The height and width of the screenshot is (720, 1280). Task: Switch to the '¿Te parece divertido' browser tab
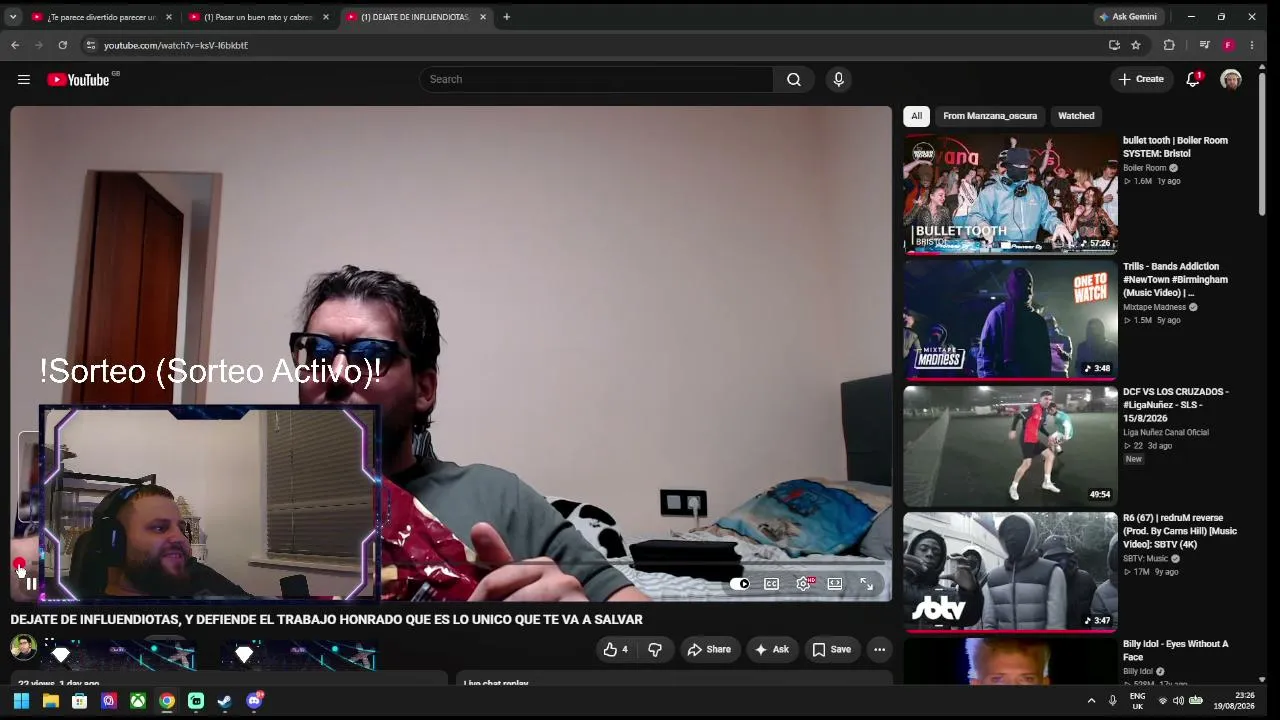(102, 17)
